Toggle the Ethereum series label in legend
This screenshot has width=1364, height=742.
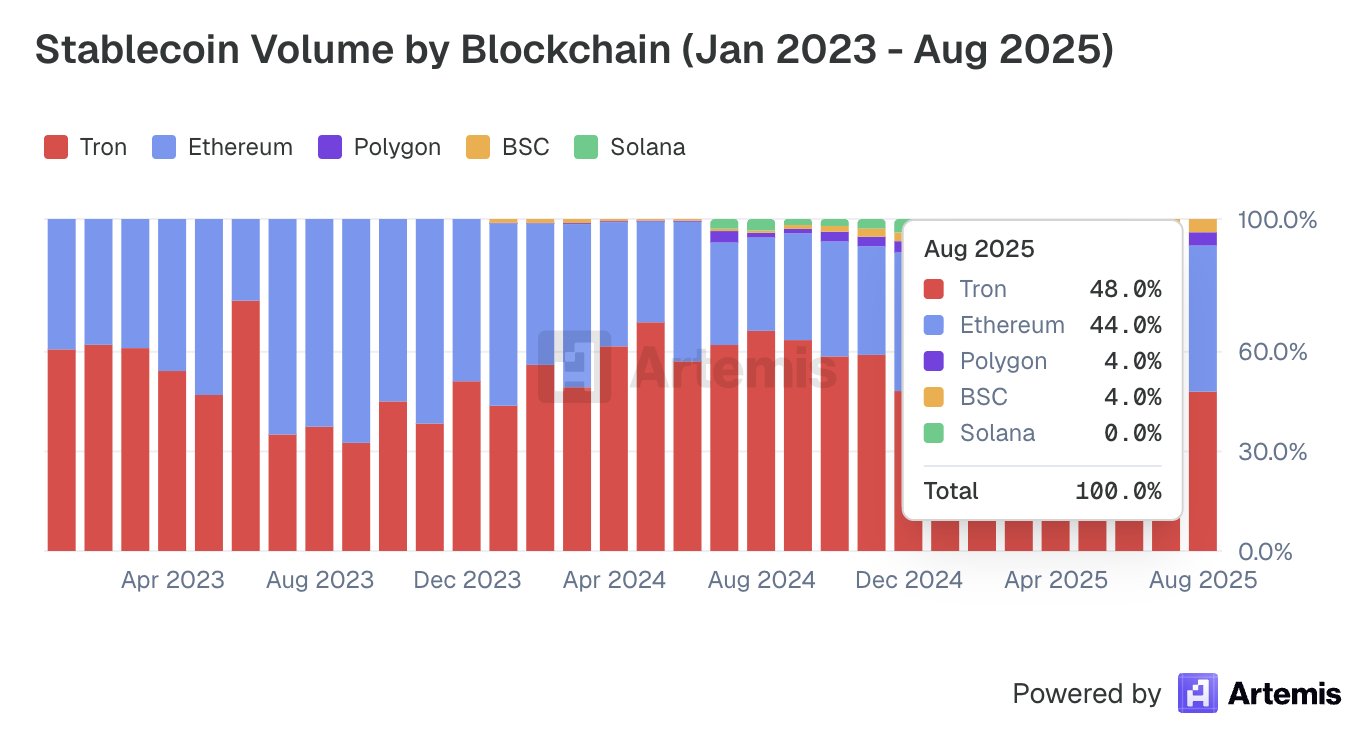coord(240,147)
